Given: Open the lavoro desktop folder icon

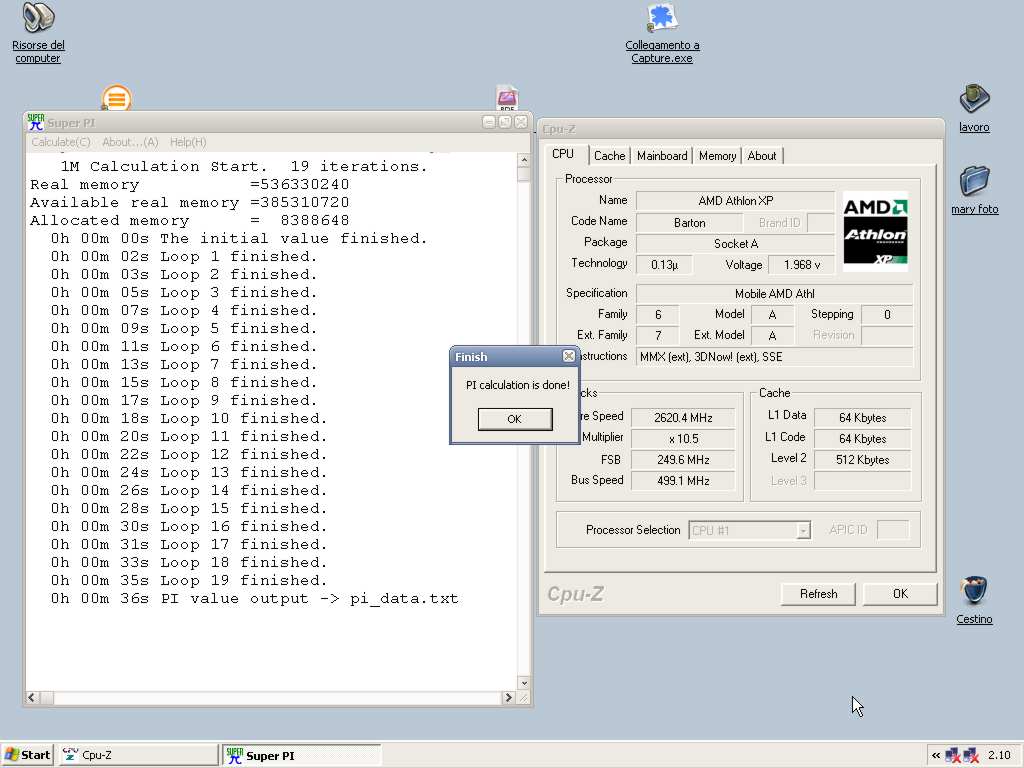Looking at the screenshot, I should point(974,108).
